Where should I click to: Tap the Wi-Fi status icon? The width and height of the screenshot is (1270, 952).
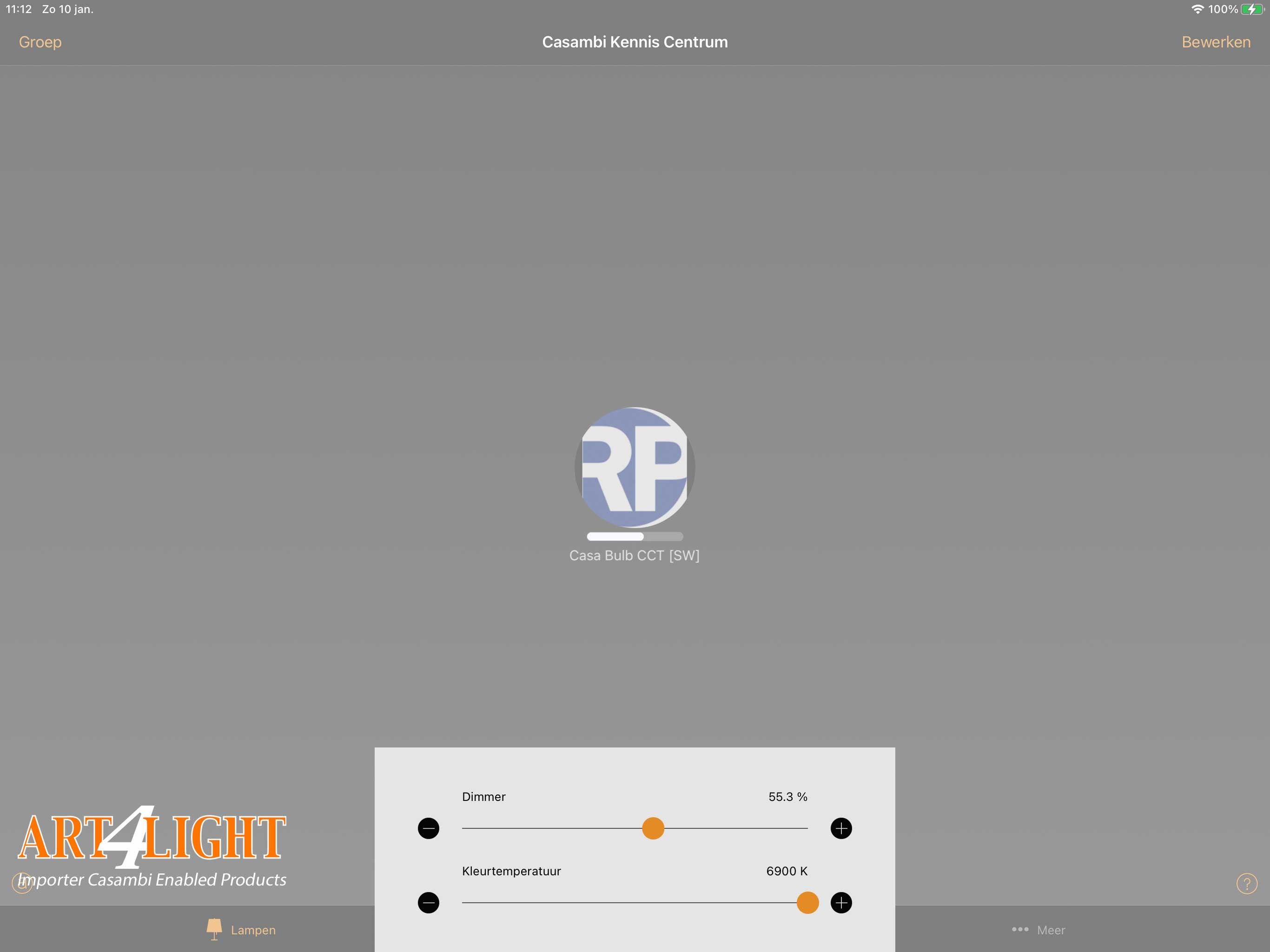[x=1197, y=9]
